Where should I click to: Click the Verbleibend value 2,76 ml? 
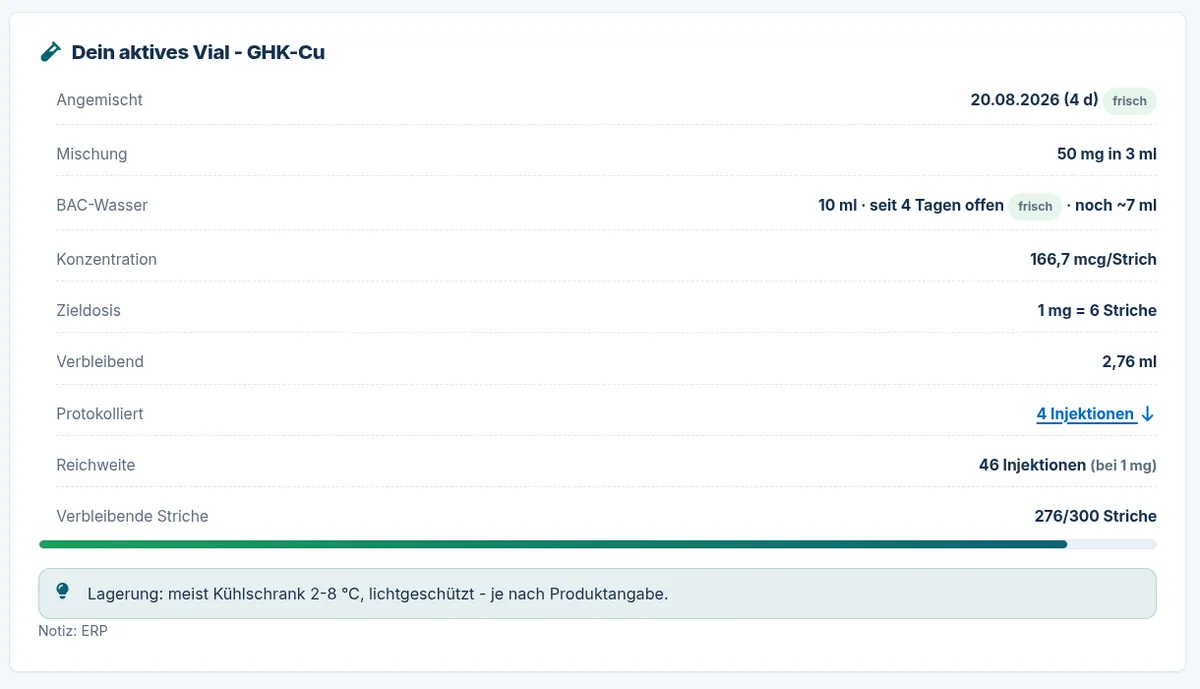tap(1129, 362)
